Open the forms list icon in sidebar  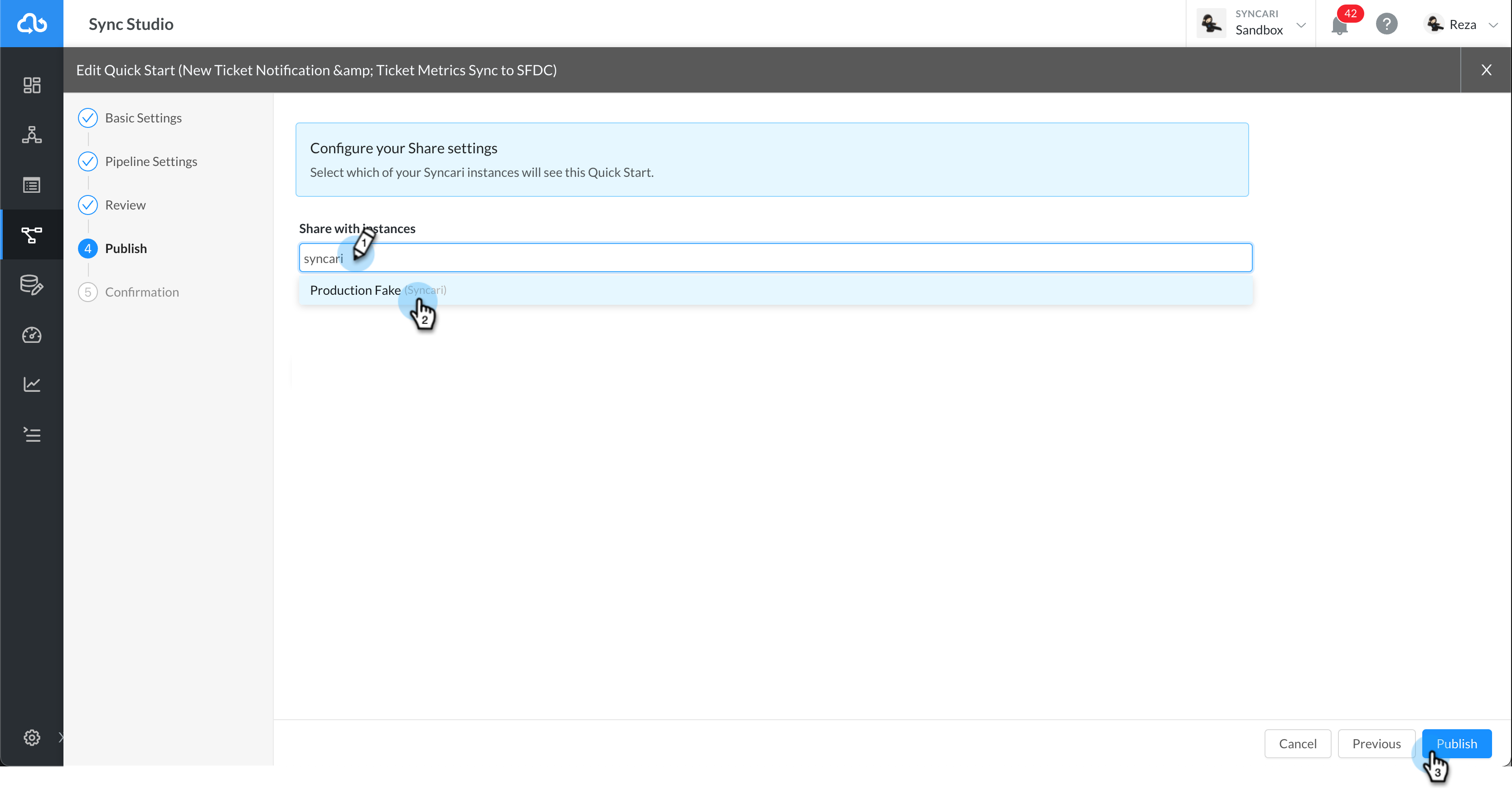coord(32,185)
